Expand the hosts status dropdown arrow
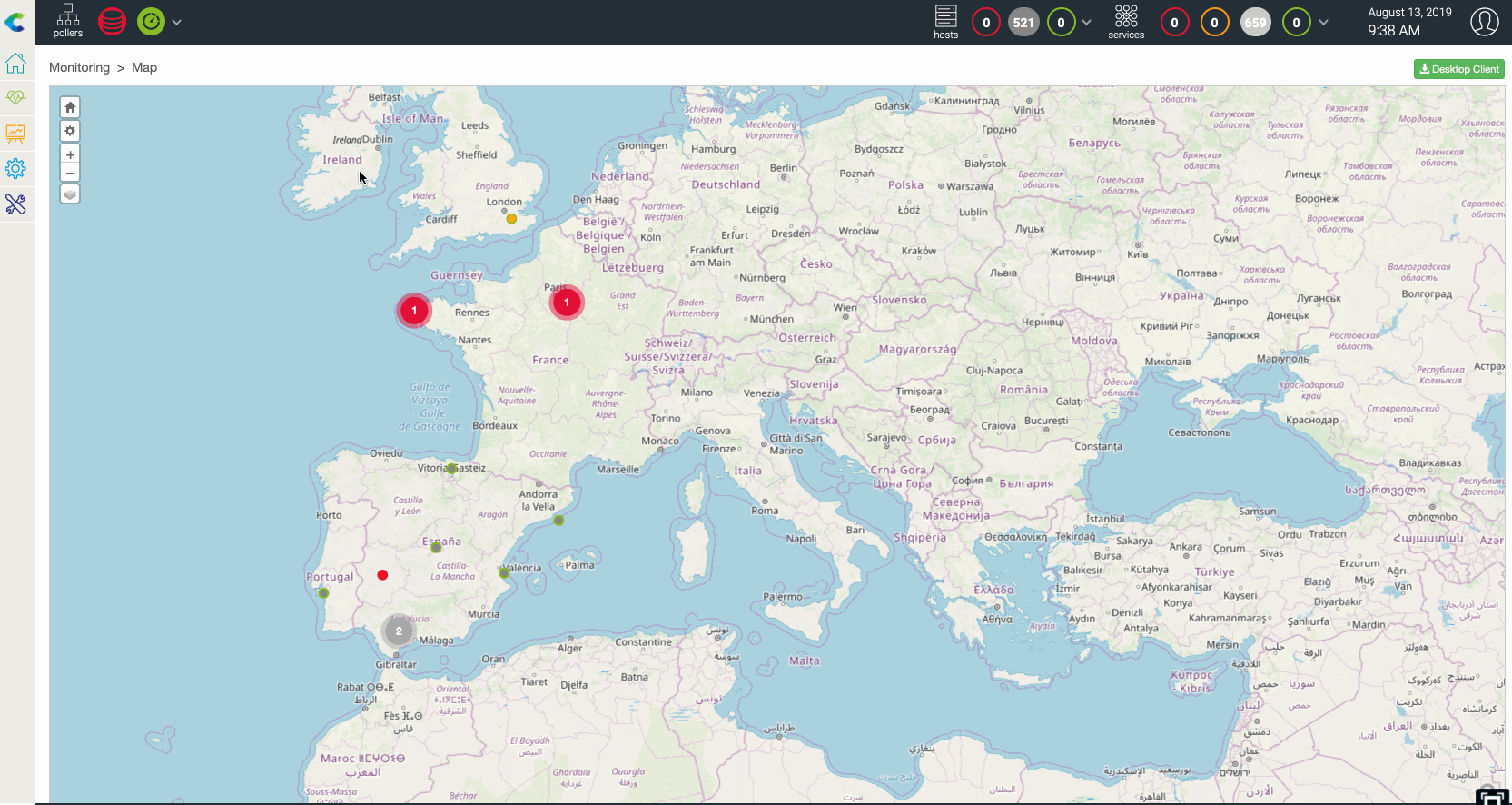The width and height of the screenshot is (1512, 805). pyautogui.click(x=1086, y=23)
